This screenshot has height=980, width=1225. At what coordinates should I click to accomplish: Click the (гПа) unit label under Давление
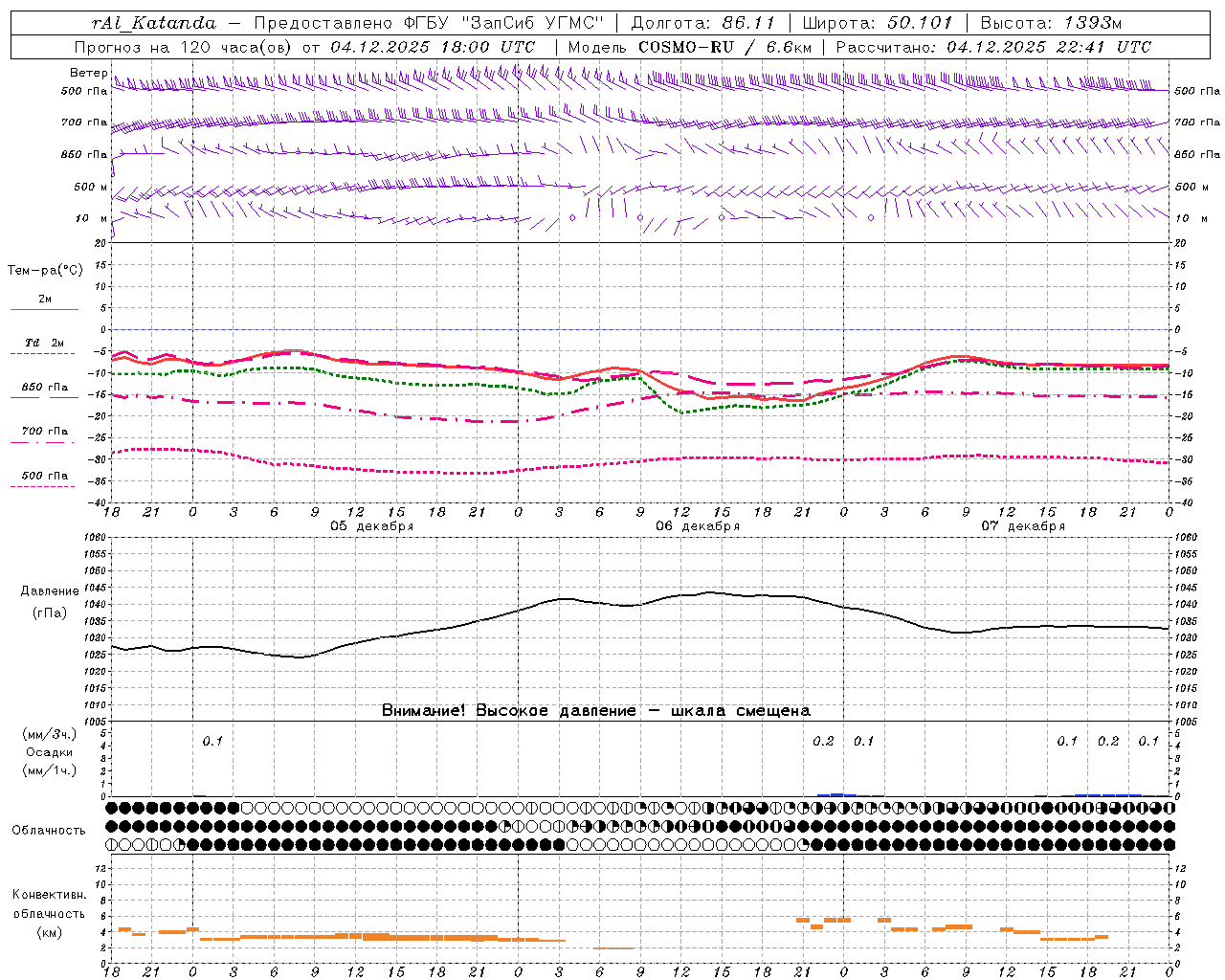click(x=50, y=613)
